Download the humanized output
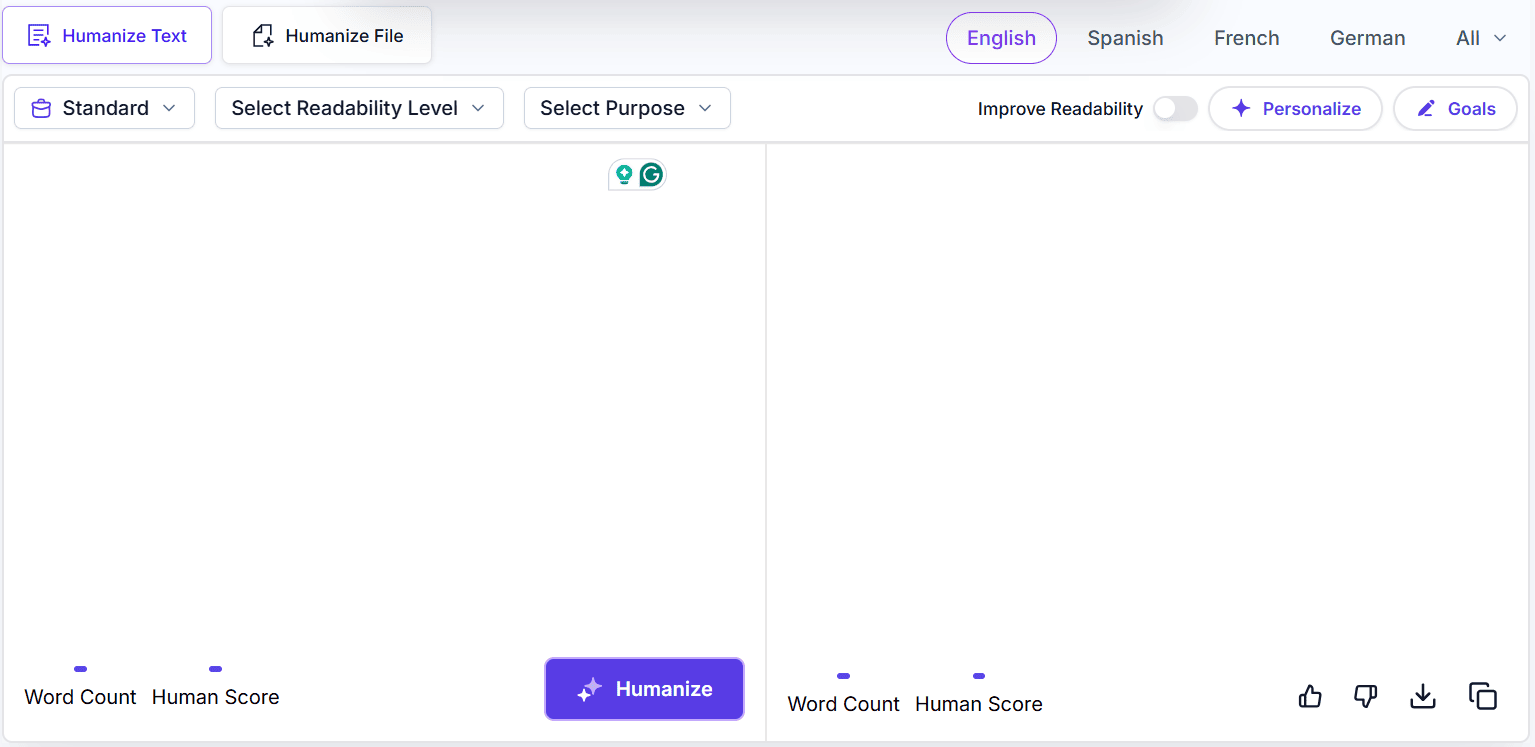1535x747 pixels. tap(1422, 696)
